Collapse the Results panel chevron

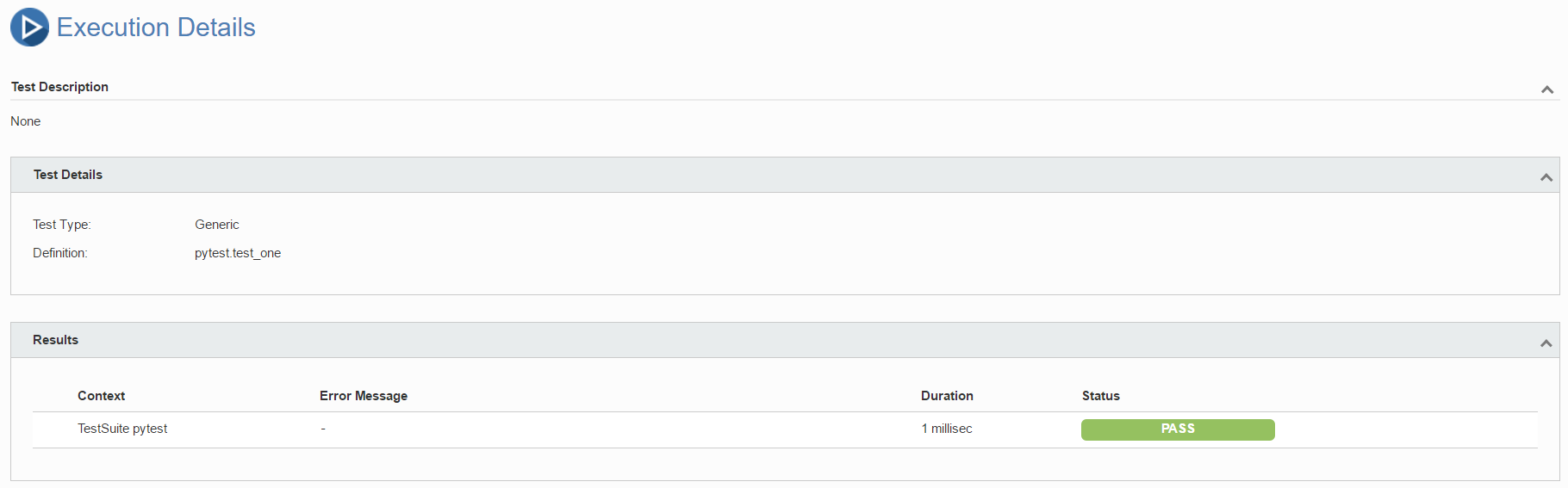(x=1546, y=343)
